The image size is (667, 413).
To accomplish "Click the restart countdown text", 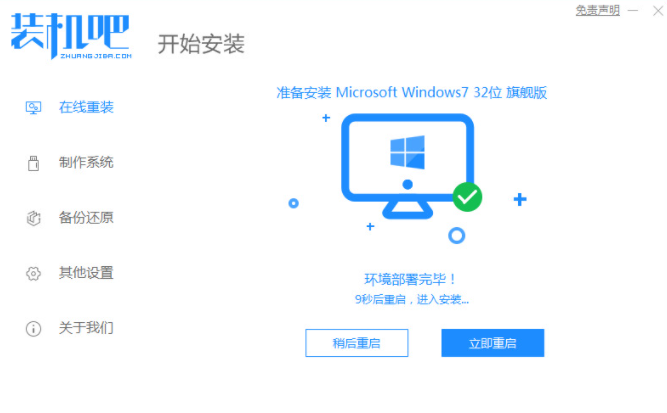I will click(412, 300).
